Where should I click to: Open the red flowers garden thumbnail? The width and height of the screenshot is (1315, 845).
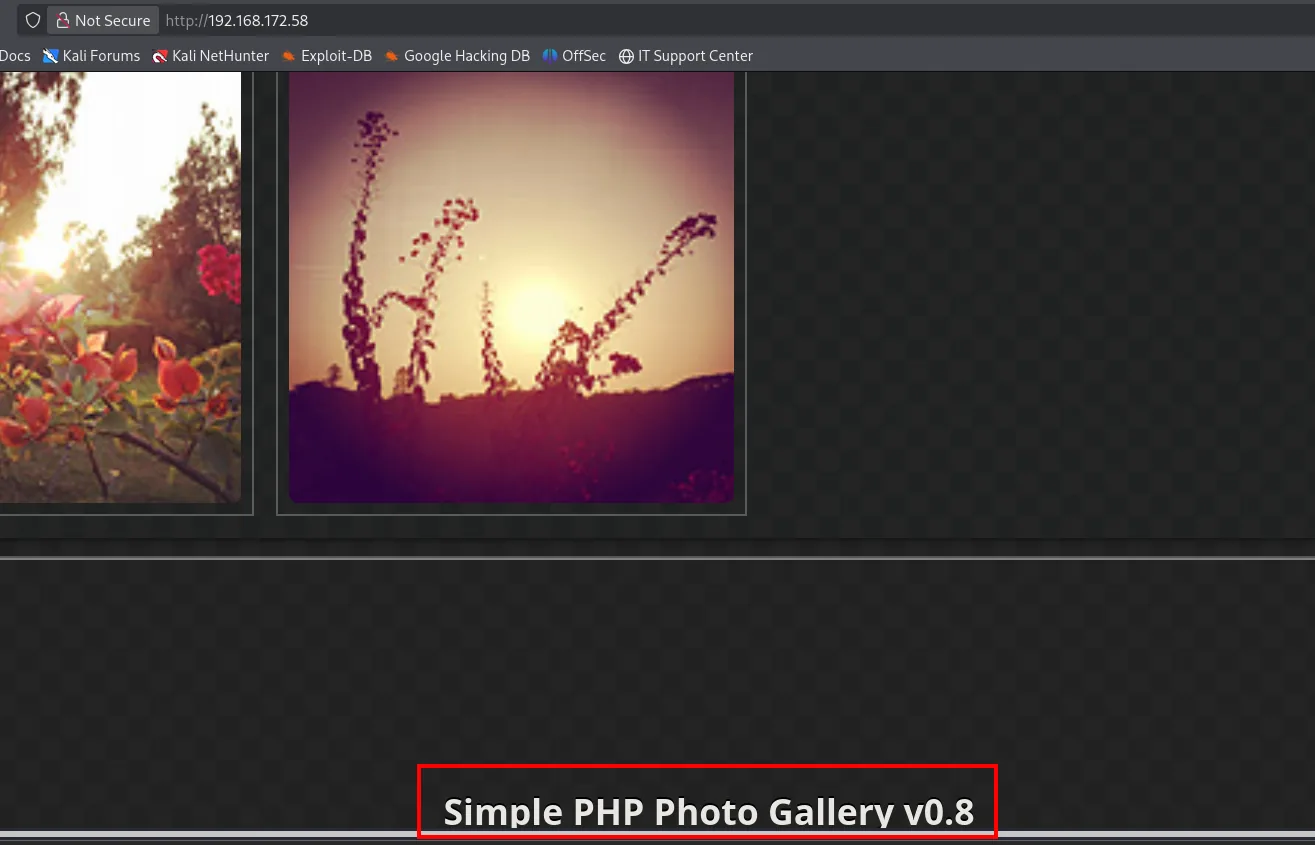pos(120,287)
